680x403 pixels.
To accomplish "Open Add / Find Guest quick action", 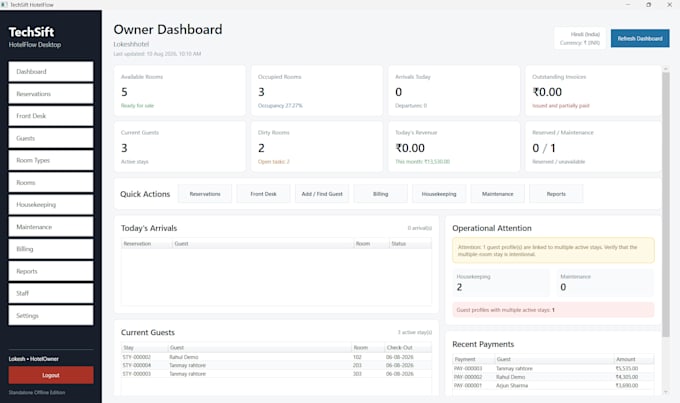I will point(322,194).
